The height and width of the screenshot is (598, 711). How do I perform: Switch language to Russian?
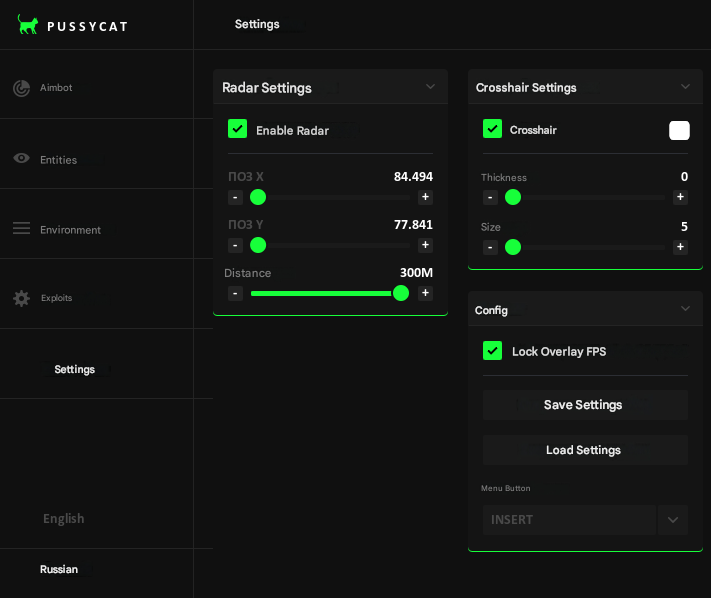(x=59, y=569)
